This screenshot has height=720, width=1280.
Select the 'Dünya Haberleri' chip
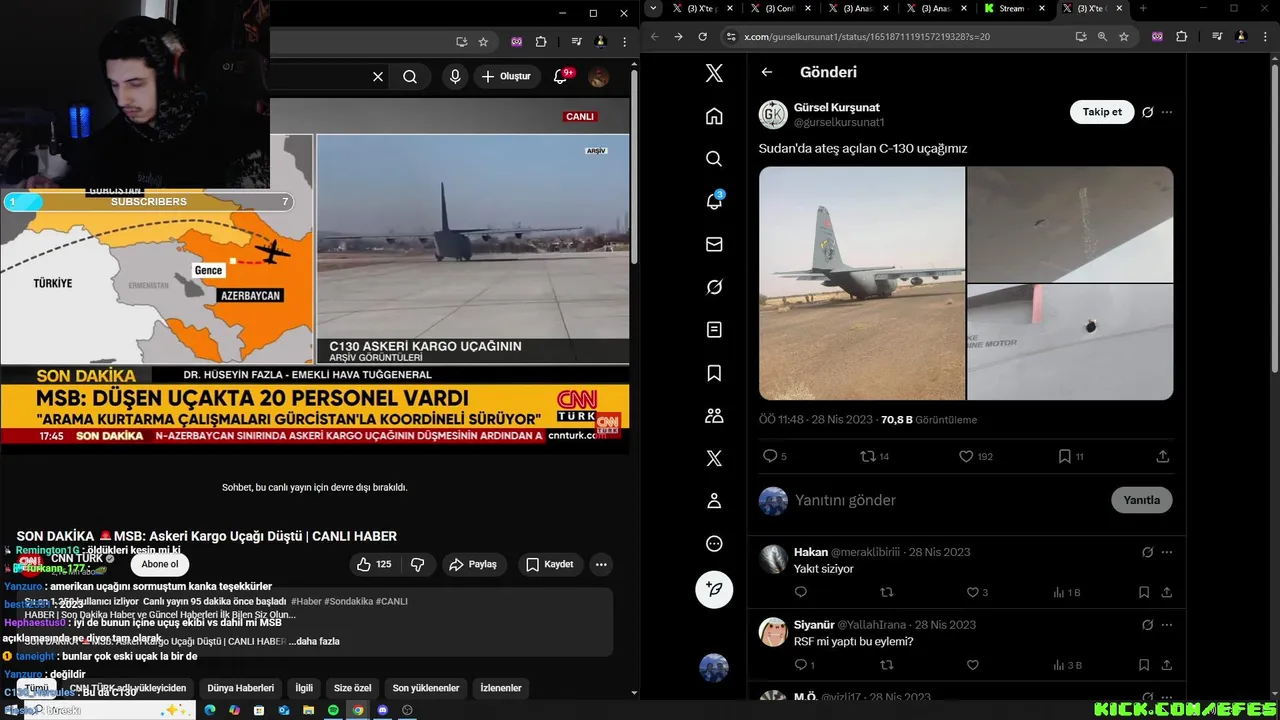240,688
